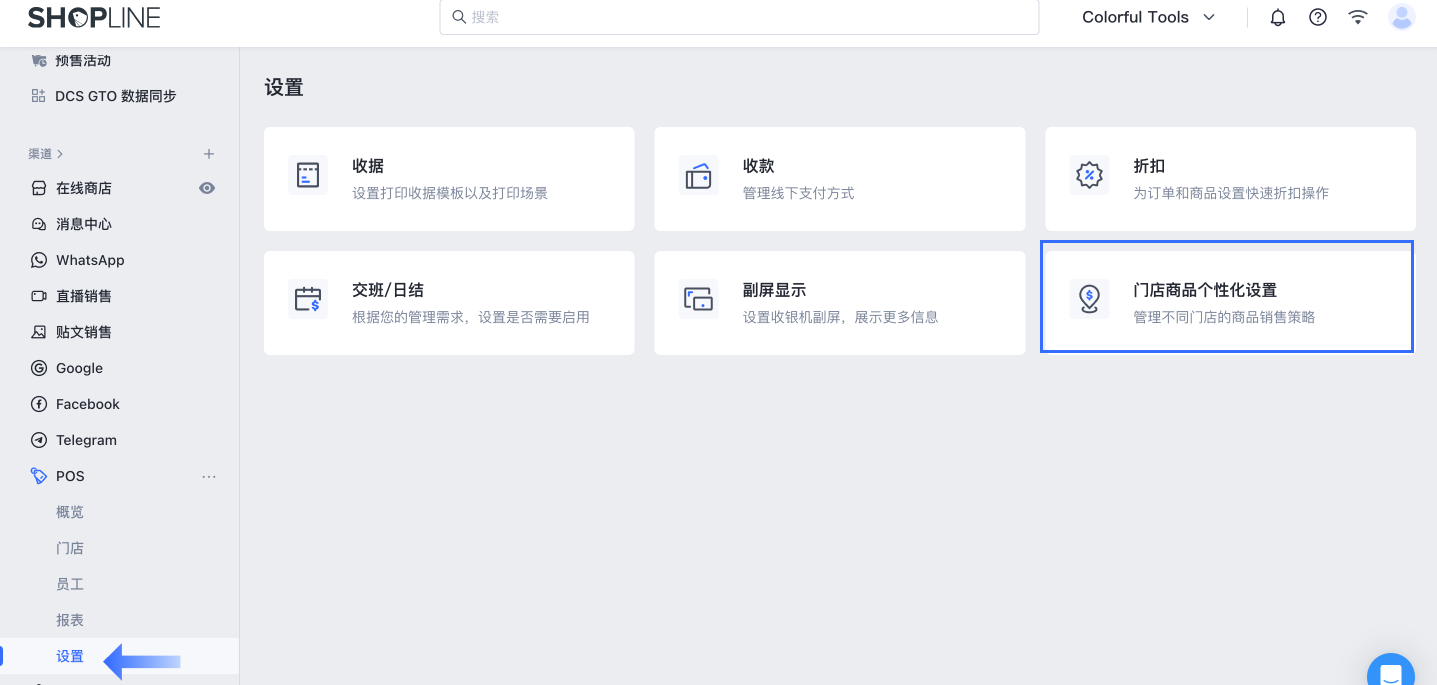Click the Telegram logo icon
The image size is (1437, 685).
point(39,440)
